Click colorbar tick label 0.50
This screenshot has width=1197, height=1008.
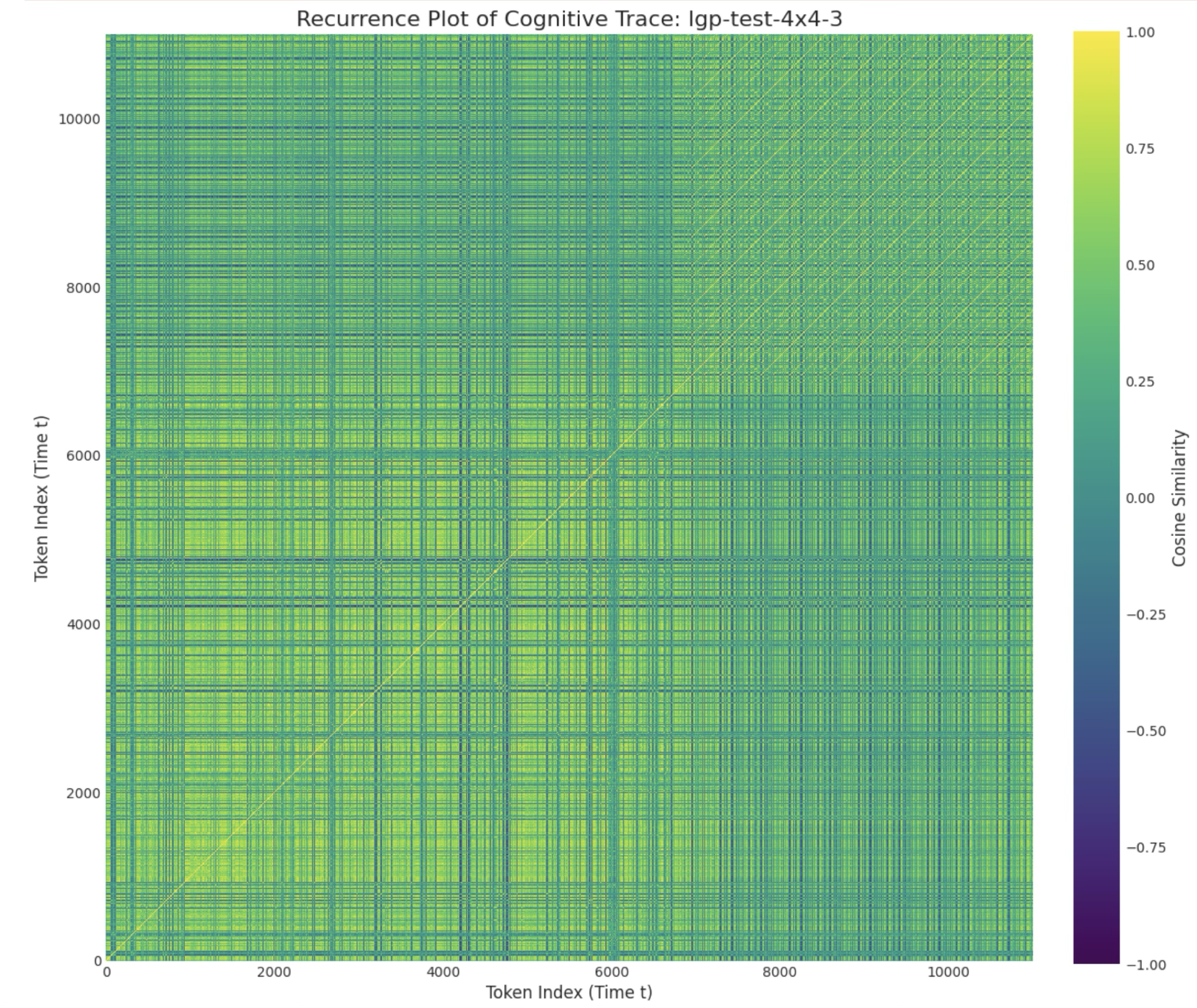coord(1140,266)
